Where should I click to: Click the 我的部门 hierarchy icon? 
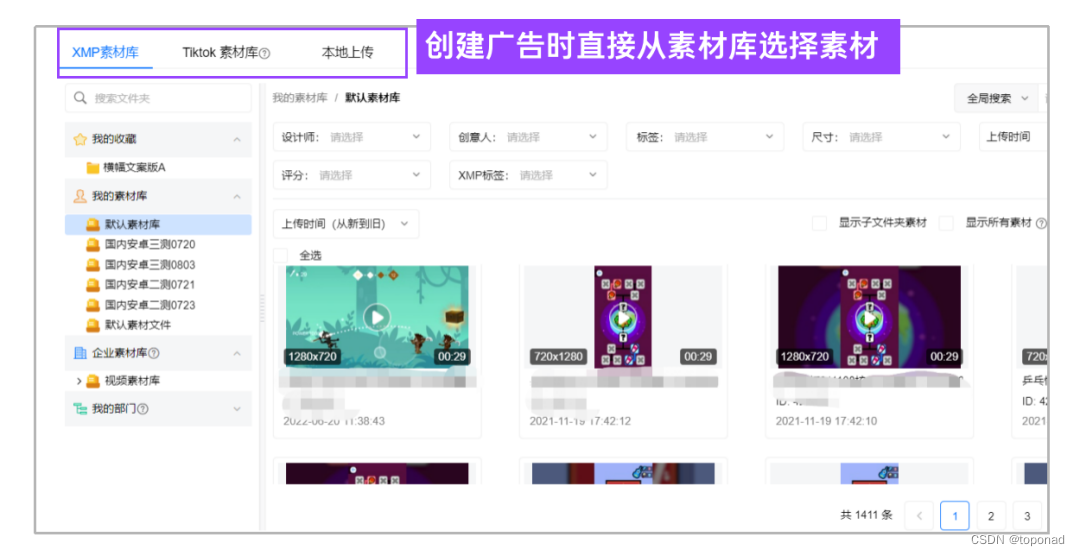click(80, 409)
